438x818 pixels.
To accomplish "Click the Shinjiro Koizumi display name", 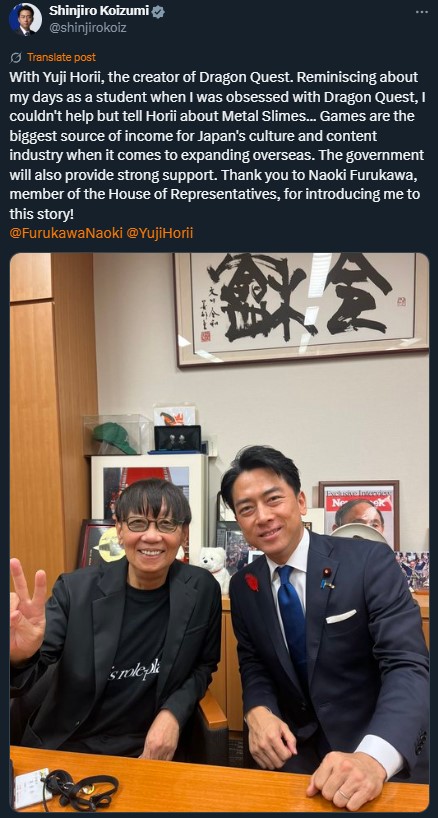I will click(x=99, y=11).
